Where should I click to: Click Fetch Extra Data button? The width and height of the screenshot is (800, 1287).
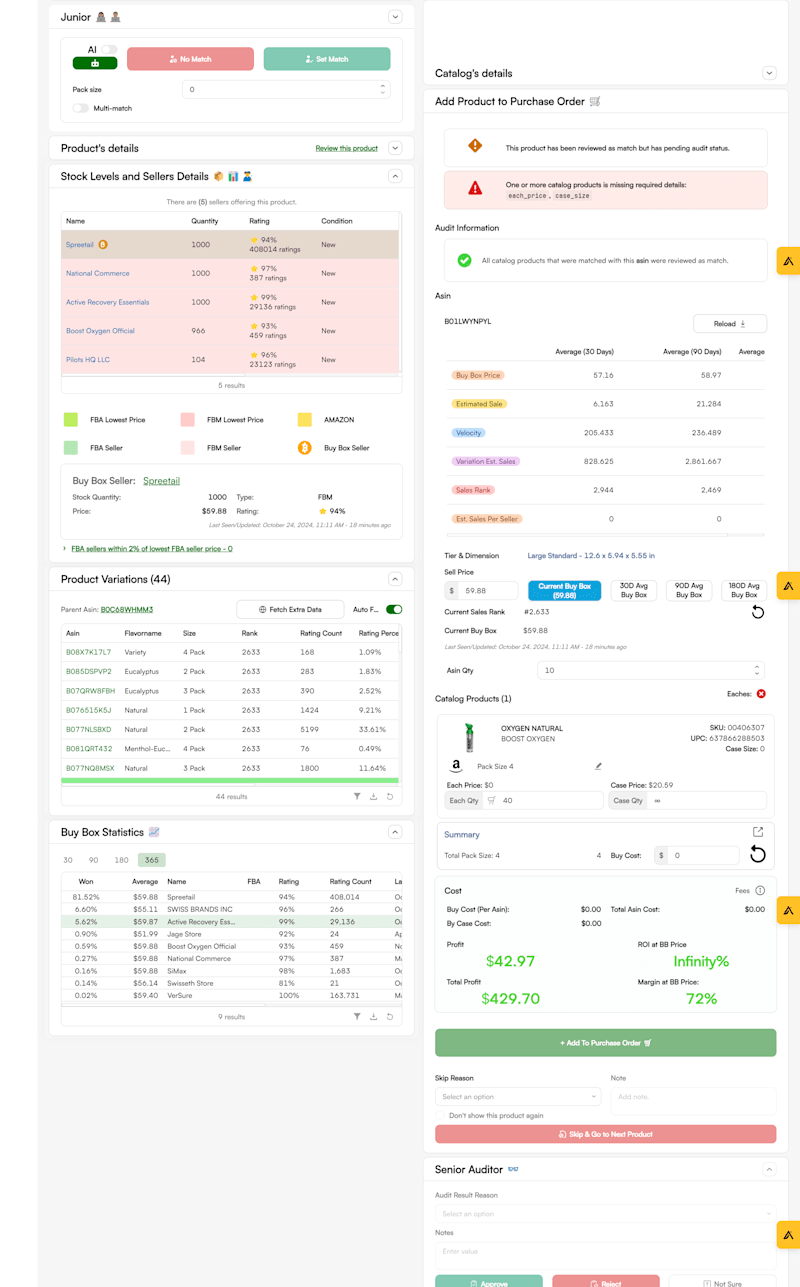(290, 609)
